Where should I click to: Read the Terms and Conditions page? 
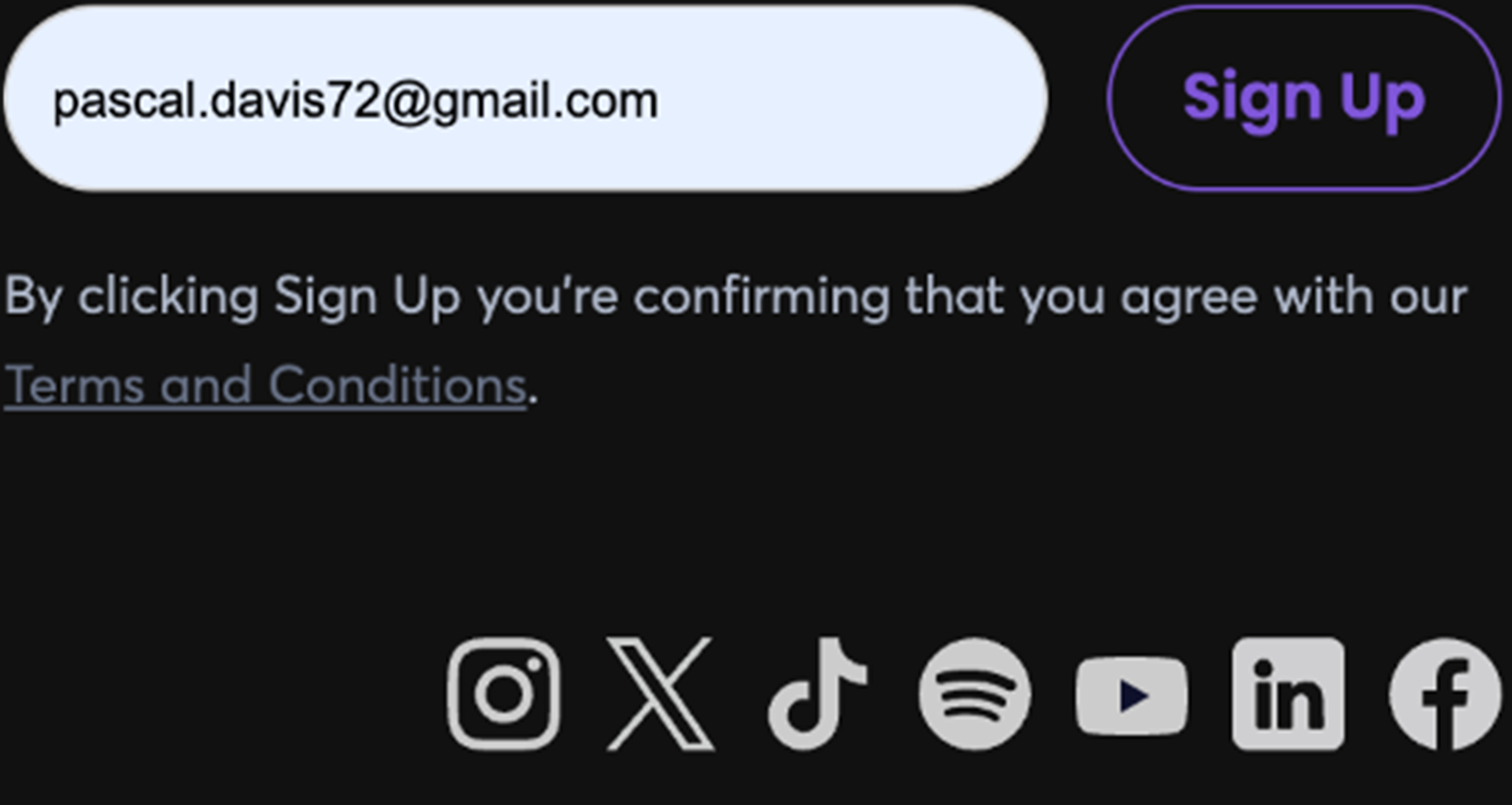click(265, 386)
